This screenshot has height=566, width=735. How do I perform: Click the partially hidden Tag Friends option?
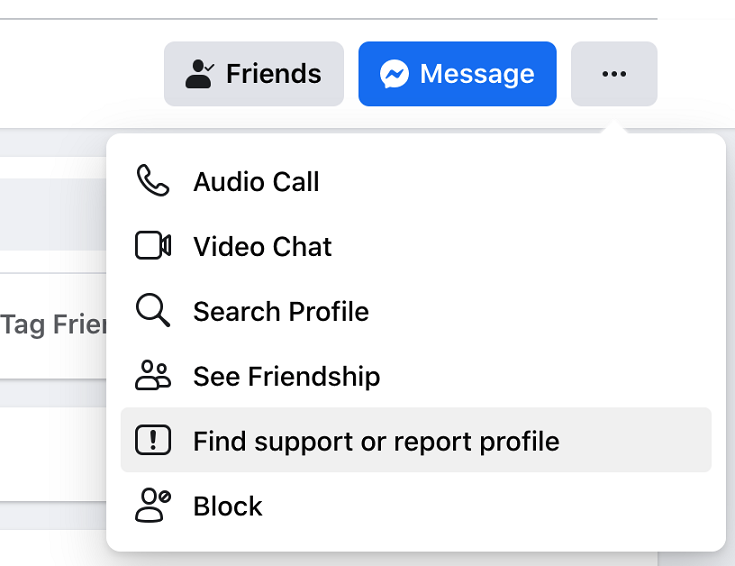tap(54, 325)
